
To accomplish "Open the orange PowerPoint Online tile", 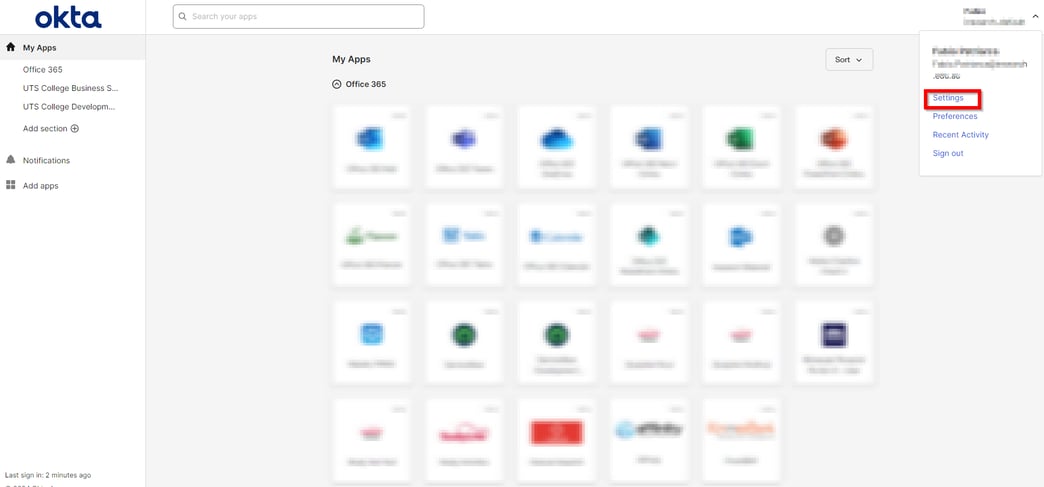I will 834,146.
